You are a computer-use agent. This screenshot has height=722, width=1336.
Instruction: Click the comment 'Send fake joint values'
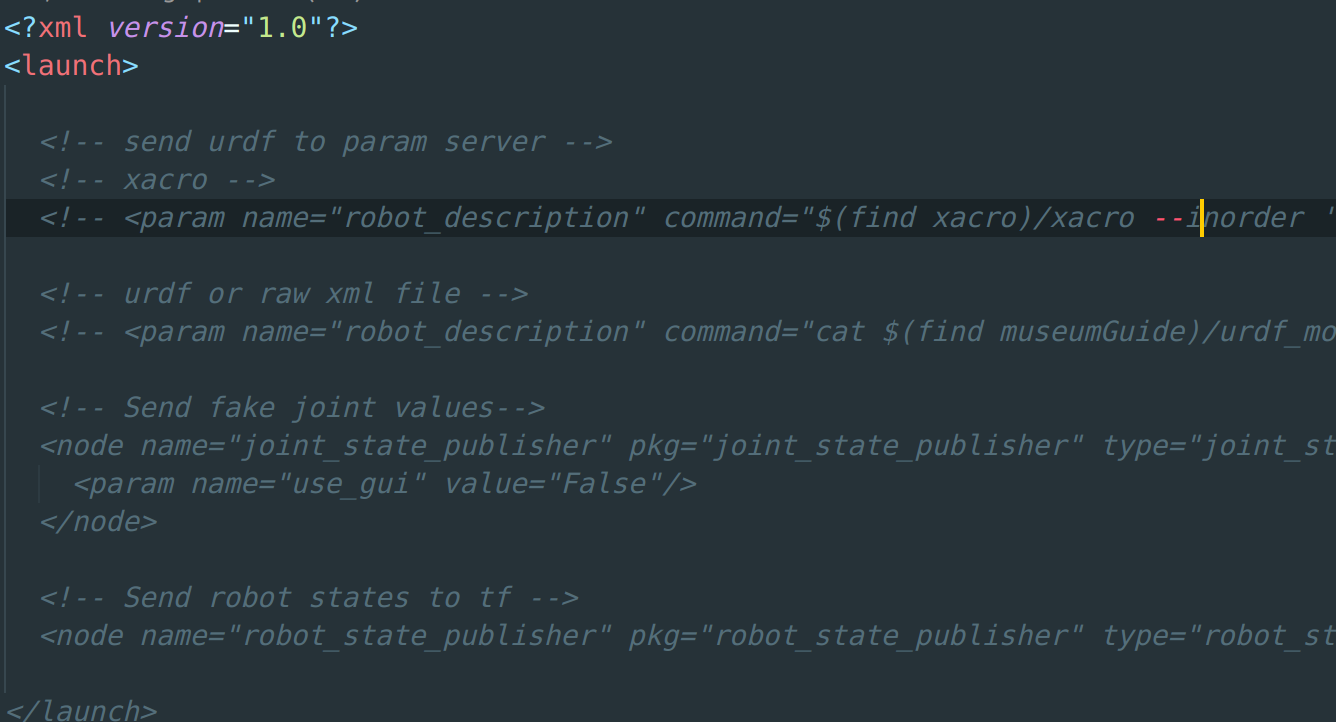click(292, 408)
